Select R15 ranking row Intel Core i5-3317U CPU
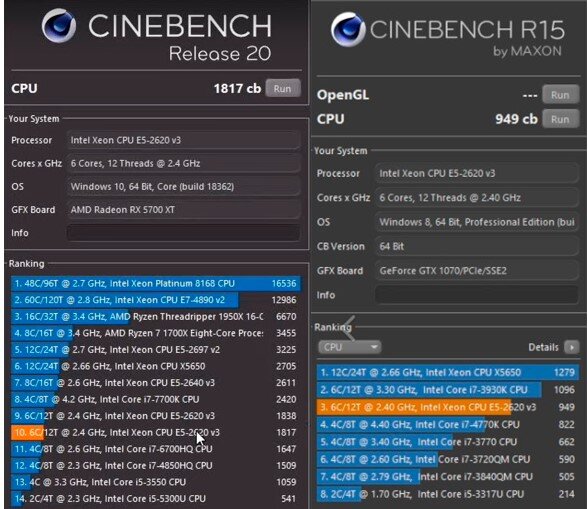 click(447, 494)
